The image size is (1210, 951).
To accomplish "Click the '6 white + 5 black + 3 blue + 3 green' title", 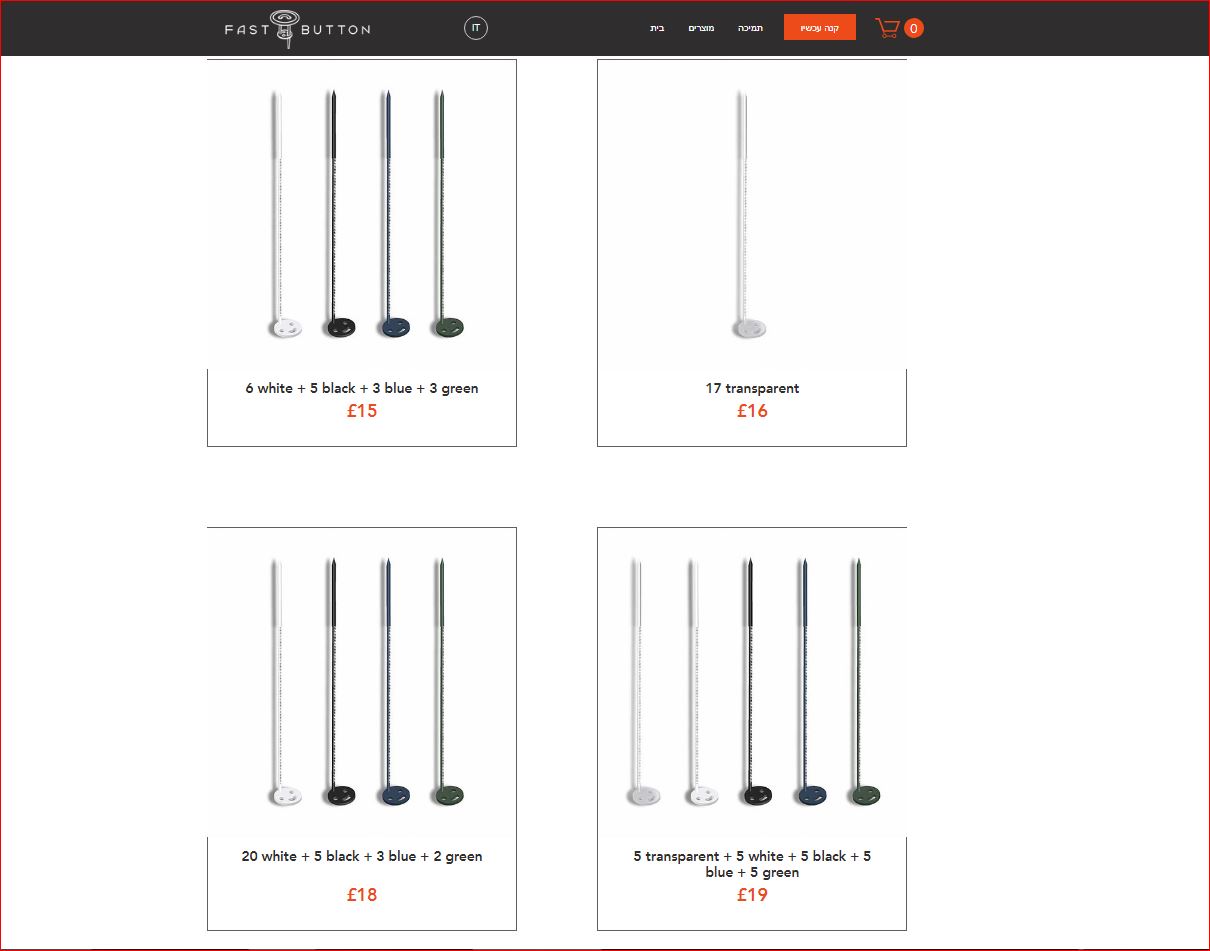I will 362,388.
